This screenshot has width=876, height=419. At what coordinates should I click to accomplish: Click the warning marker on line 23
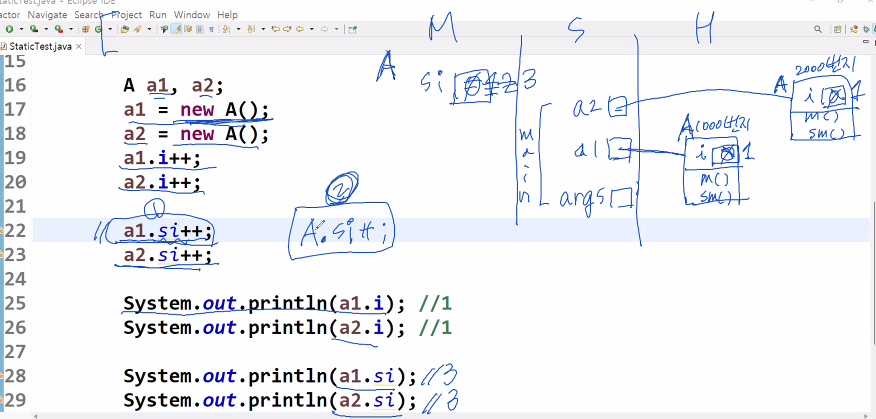tap(2, 254)
